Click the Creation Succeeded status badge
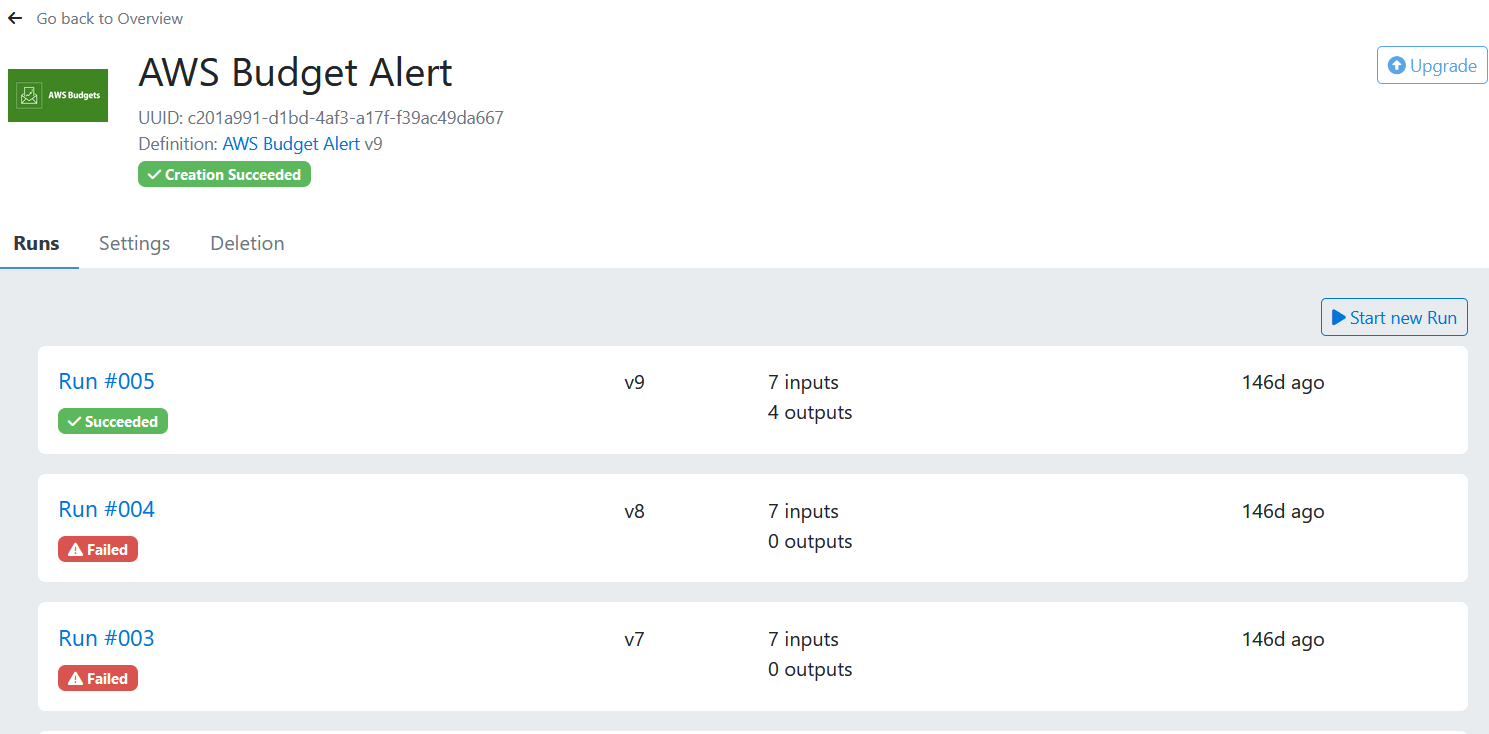 tap(224, 175)
